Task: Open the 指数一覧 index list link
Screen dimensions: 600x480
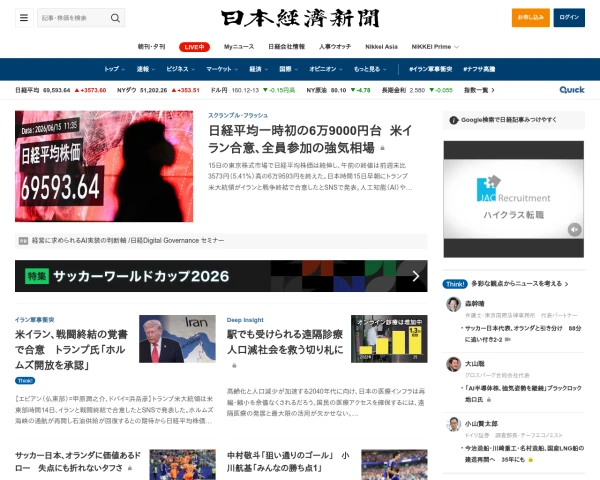Action: click(x=479, y=90)
